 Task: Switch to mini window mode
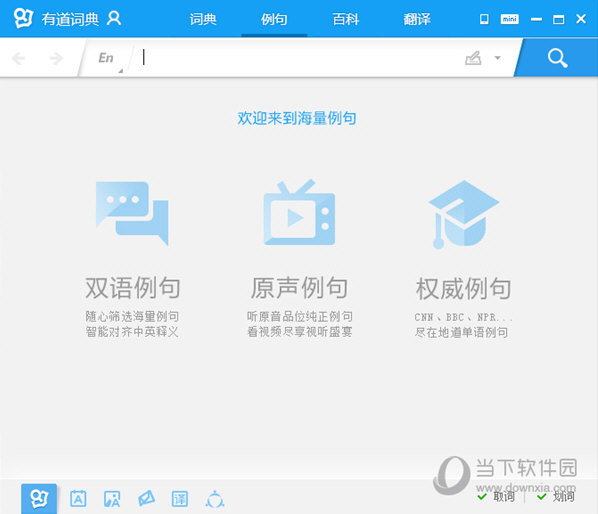(x=510, y=19)
